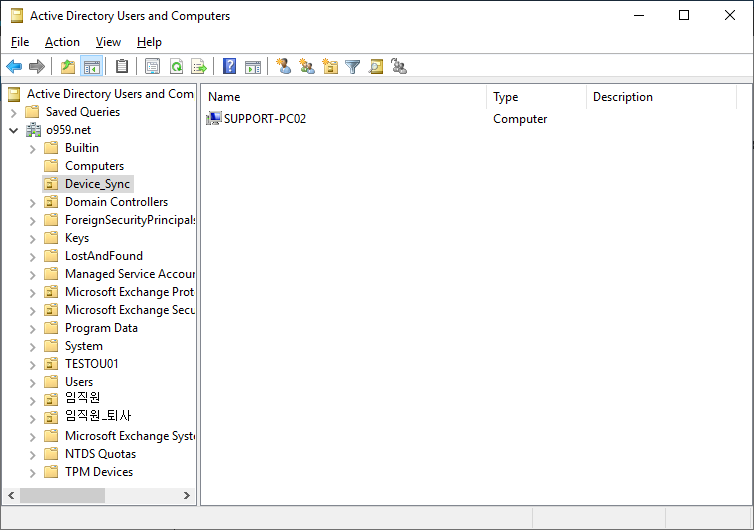Click the tree pane's right scroll arrow

[187, 495]
